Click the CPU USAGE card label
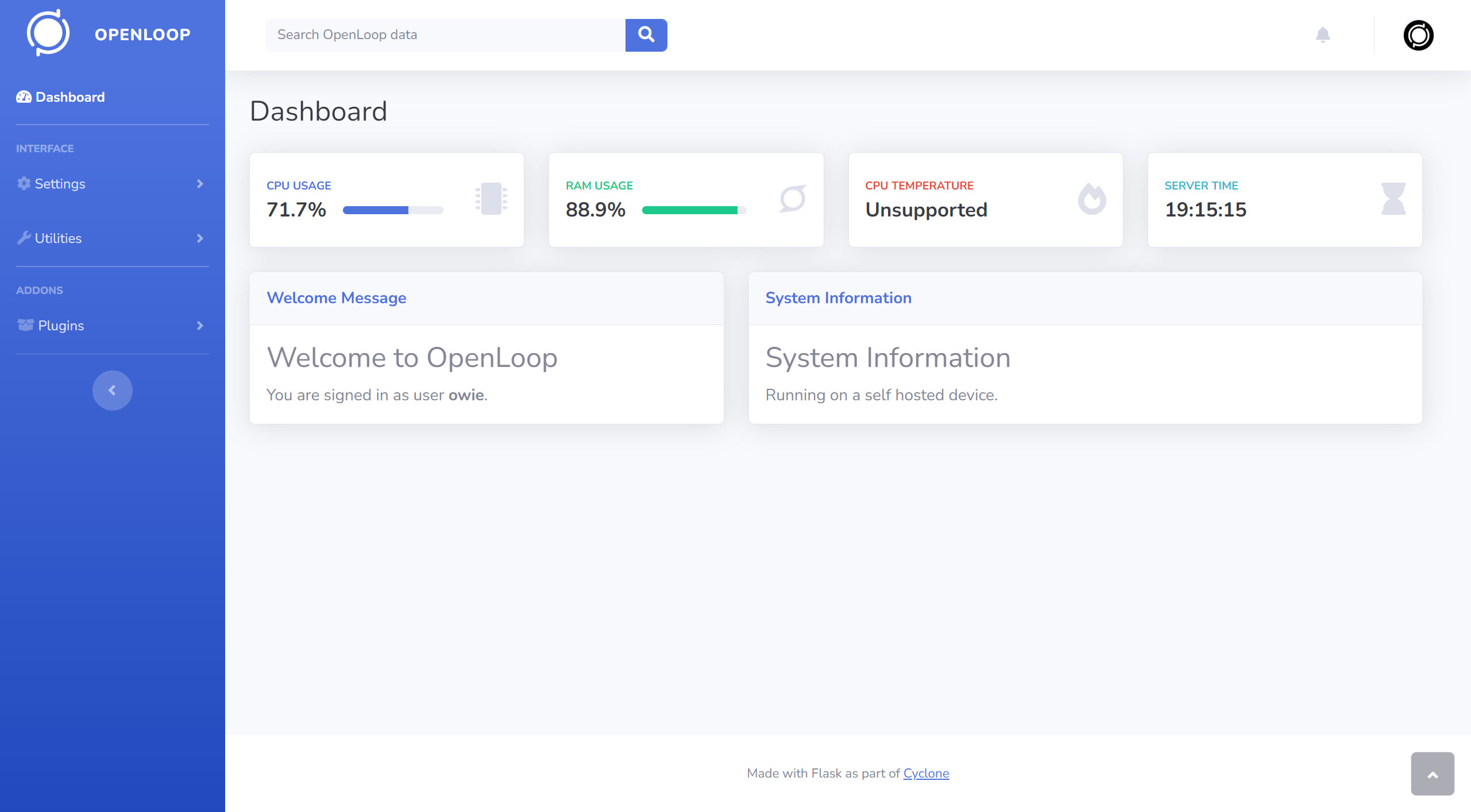The image size is (1471, 812). click(x=299, y=185)
